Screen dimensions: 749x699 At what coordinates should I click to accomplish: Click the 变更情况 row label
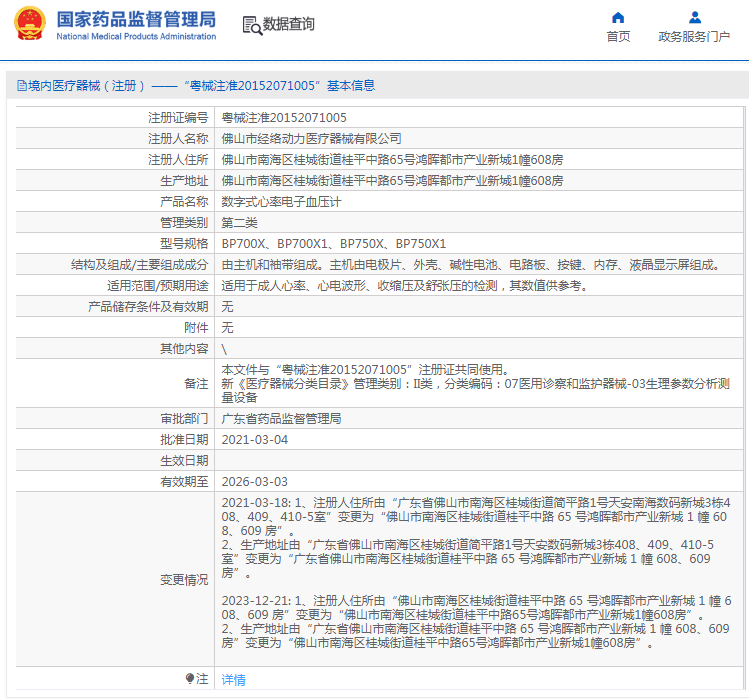pyautogui.click(x=184, y=580)
